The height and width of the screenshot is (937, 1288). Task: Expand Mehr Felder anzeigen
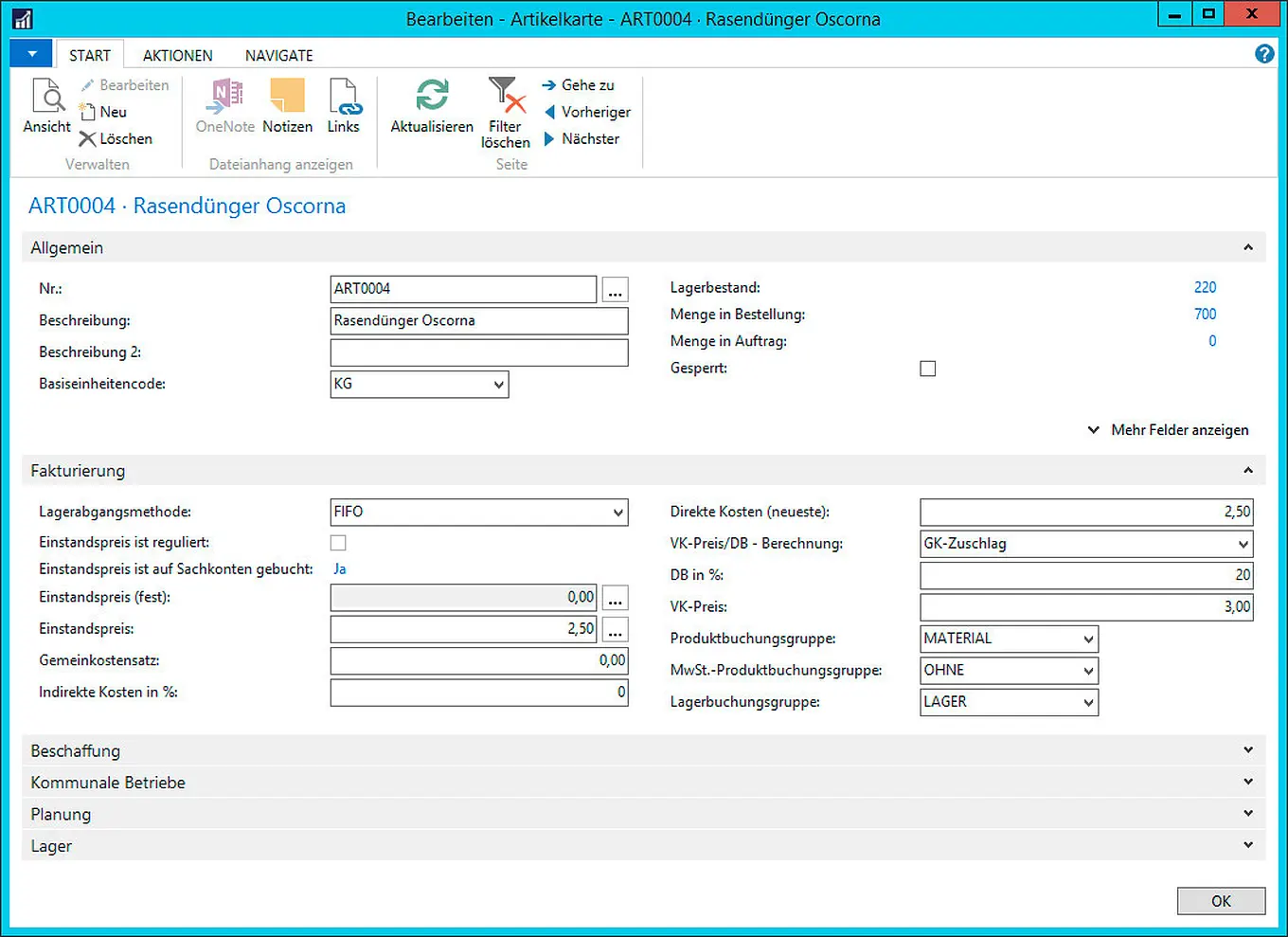click(x=1169, y=430)
